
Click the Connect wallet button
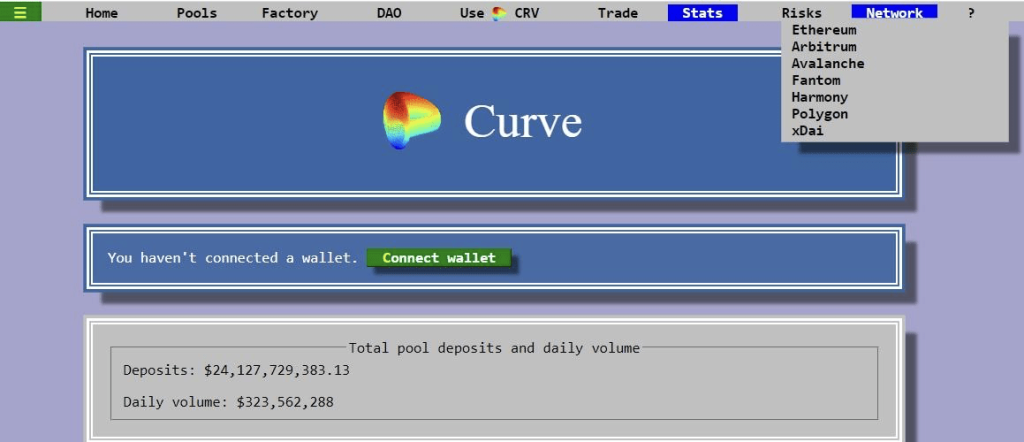tap(439, 258)
